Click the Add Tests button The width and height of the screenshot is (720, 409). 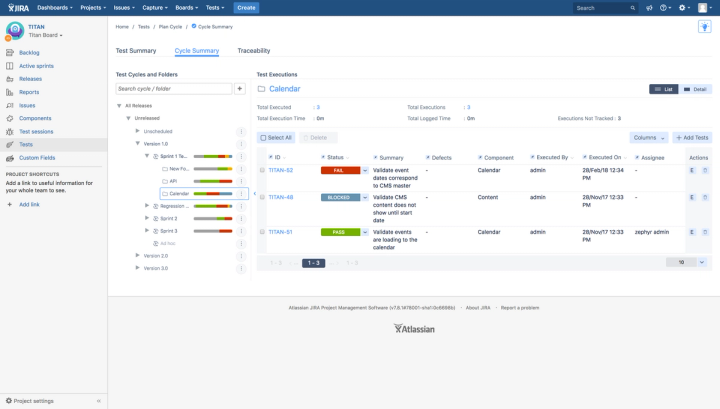click(x=692, y=138)
